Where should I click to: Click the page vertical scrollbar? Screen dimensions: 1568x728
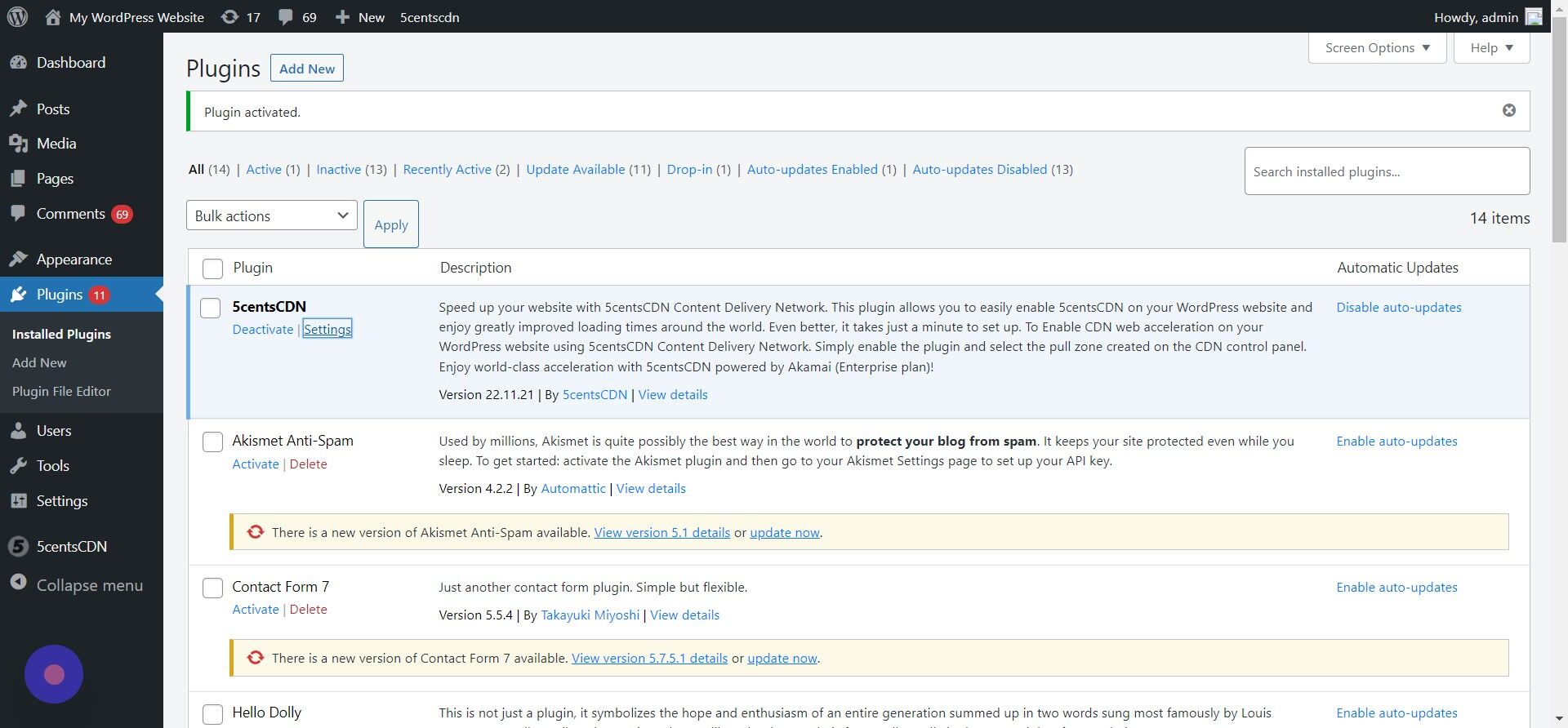tap(1559, 131)
